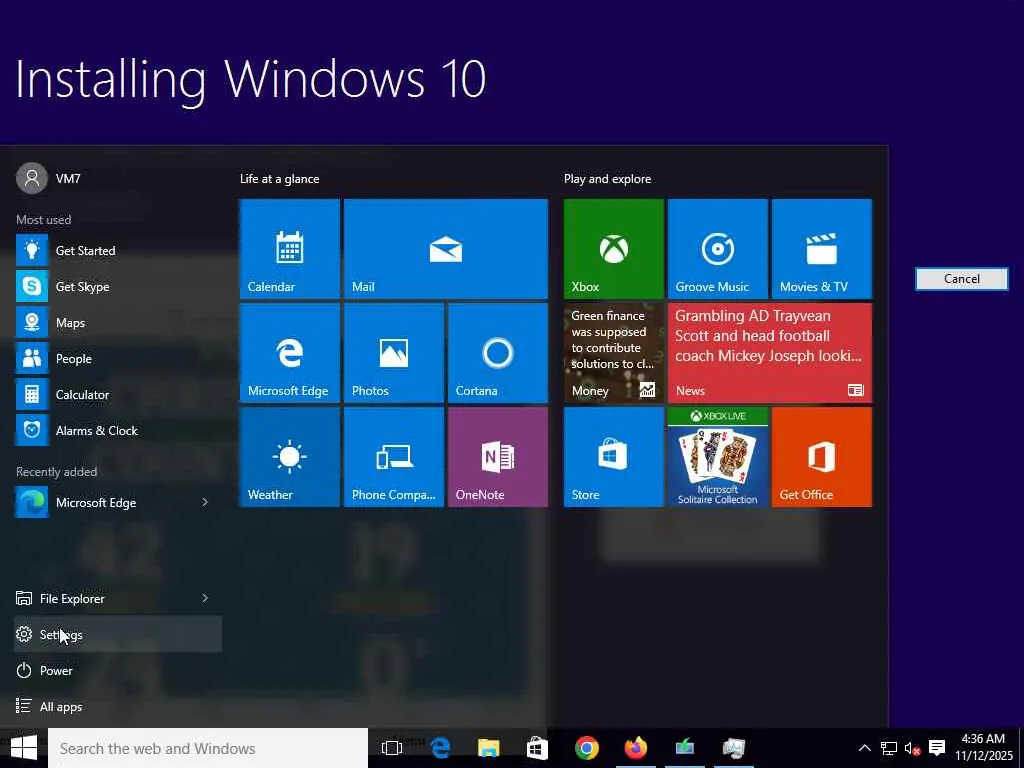This screenshot has width=1024, height=768.
Task: Expand the Microsoft Edge jump list arrow
Action: tap(204, 502)
